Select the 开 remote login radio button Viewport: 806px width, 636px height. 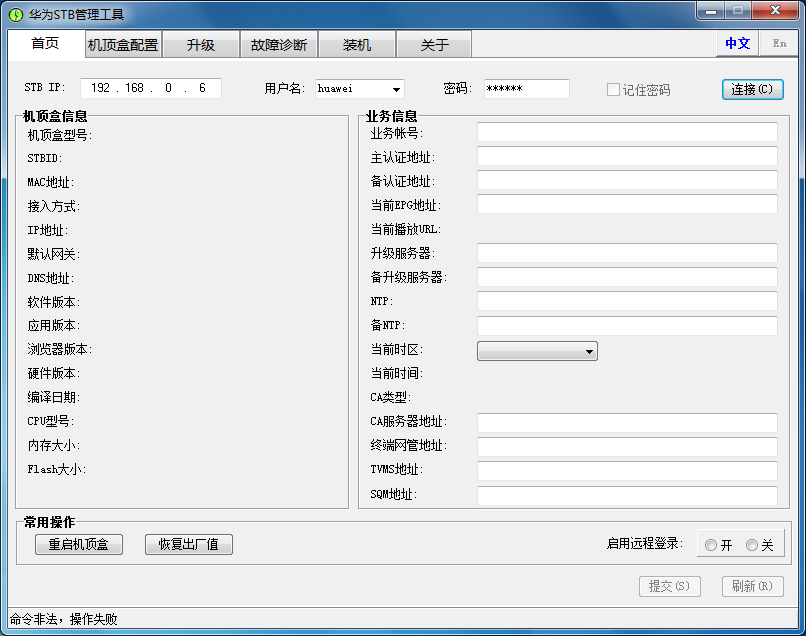pyautogui.click(x=711, y=545)
